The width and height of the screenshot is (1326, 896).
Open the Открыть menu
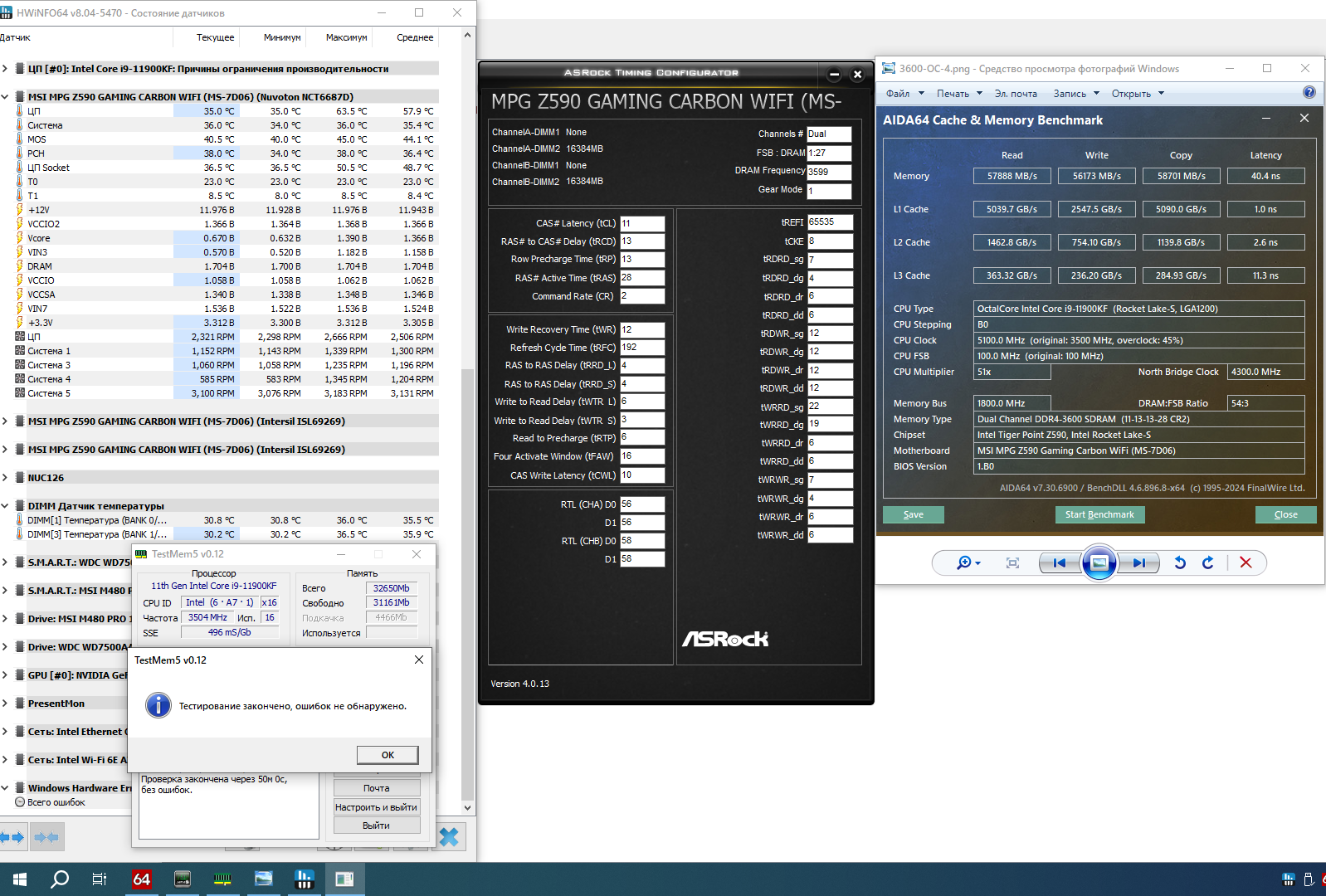1138,94
